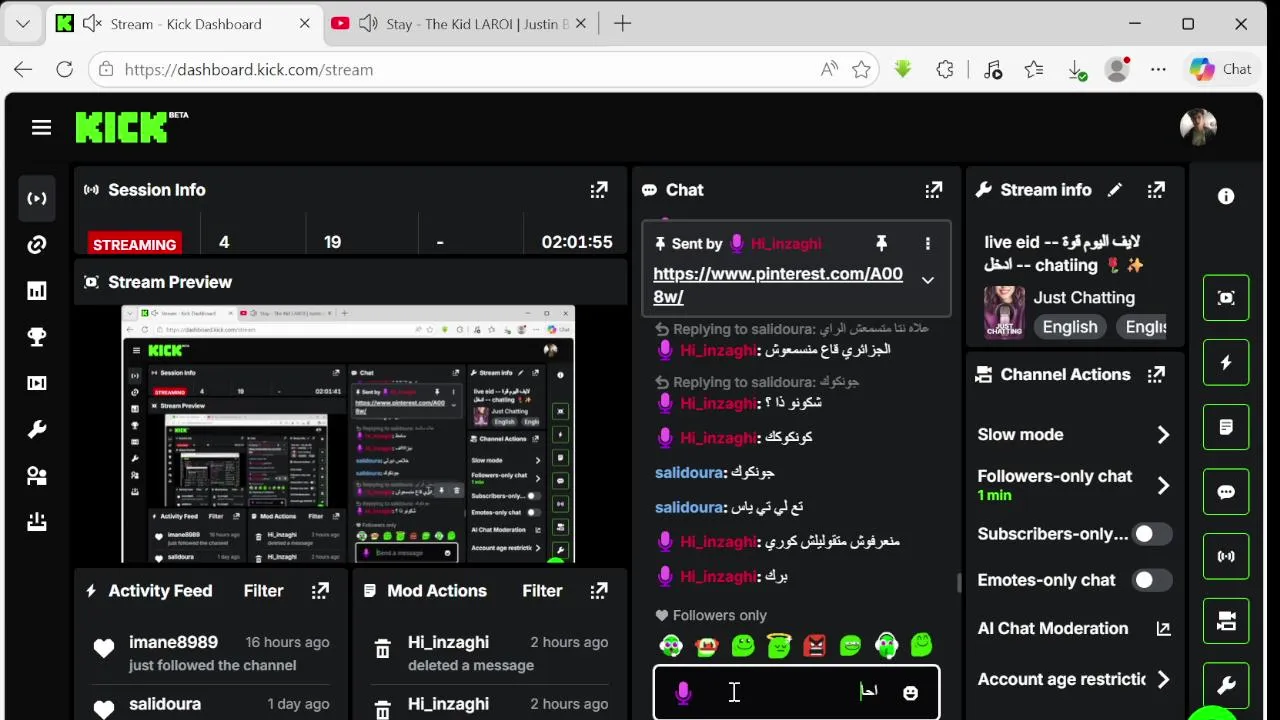Image resolution: width=1280 pixels, height=720 pixels.
Task: Click the document mod actions icon right sidebar
Action: pos(1226,427)
